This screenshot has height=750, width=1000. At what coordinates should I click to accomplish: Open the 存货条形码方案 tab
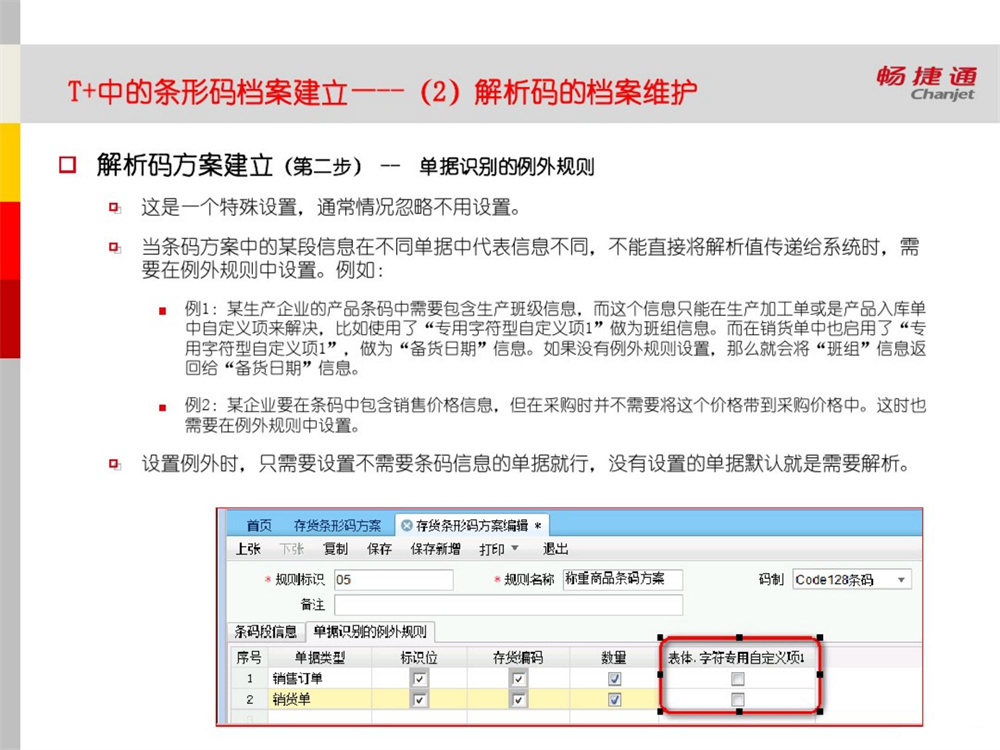coord(337,526)
